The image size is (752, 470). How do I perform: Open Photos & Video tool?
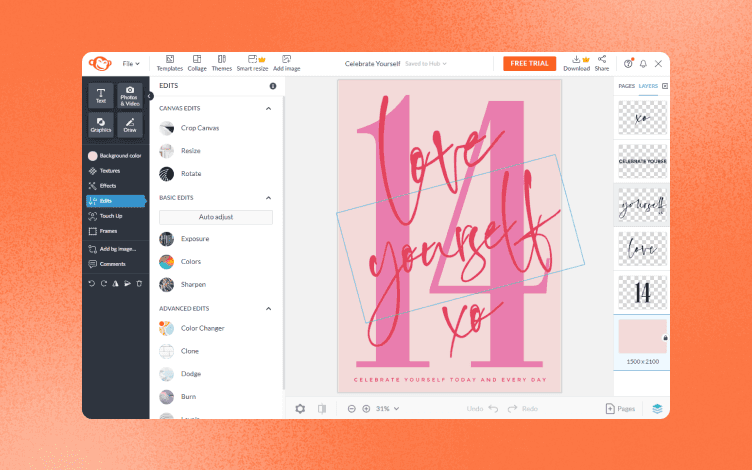pos(130,95)
